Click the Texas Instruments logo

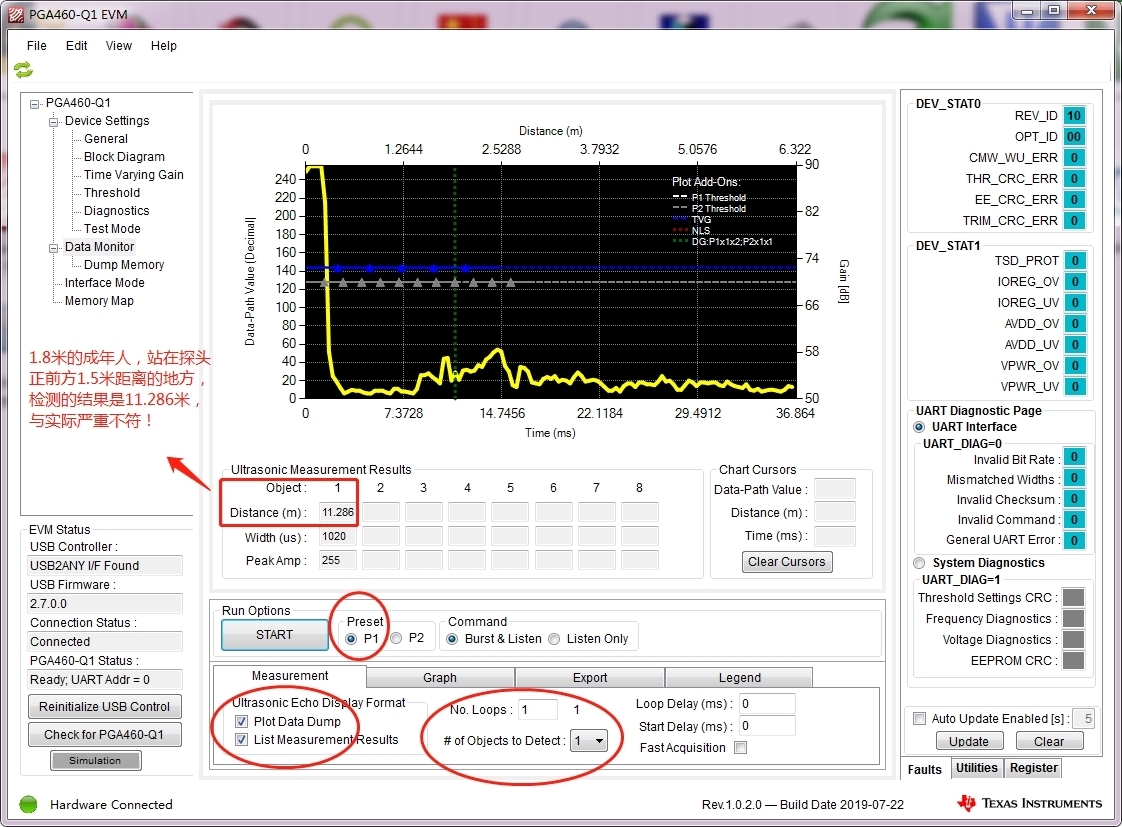(1030, 803)
